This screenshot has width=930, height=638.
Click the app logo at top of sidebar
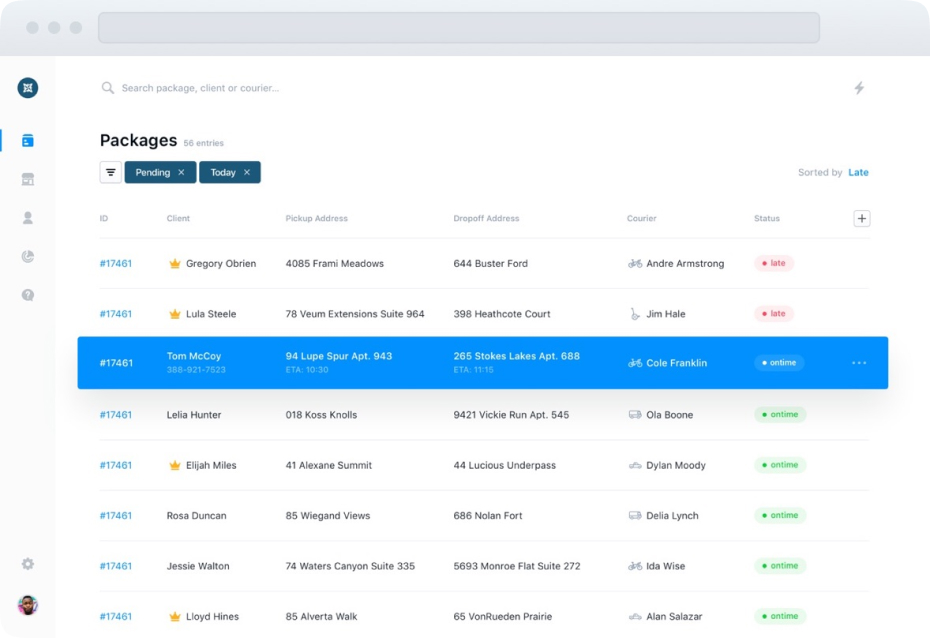pos(28,88)
